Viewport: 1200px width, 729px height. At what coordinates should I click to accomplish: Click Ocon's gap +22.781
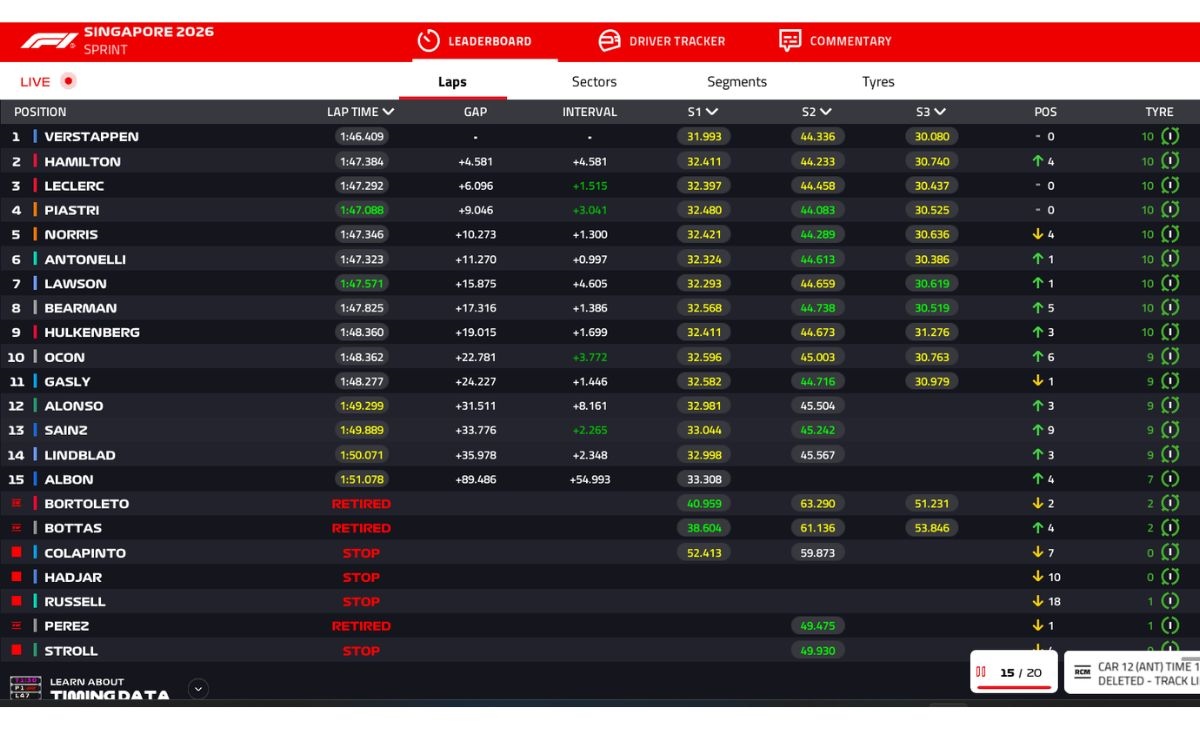475,357
